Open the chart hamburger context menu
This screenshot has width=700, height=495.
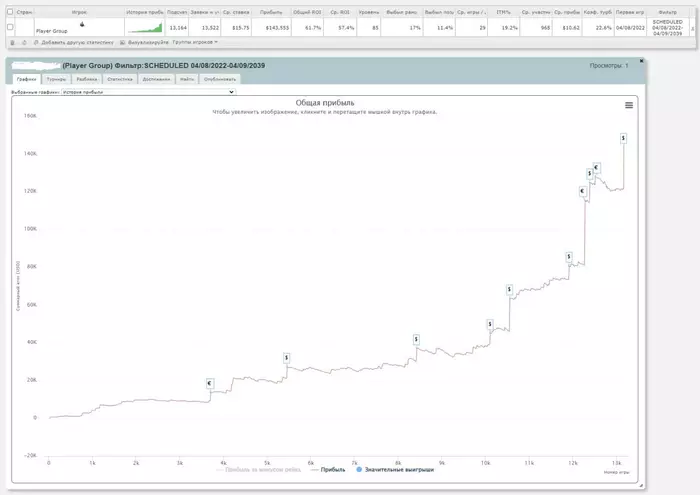click(x=629, y=105)
